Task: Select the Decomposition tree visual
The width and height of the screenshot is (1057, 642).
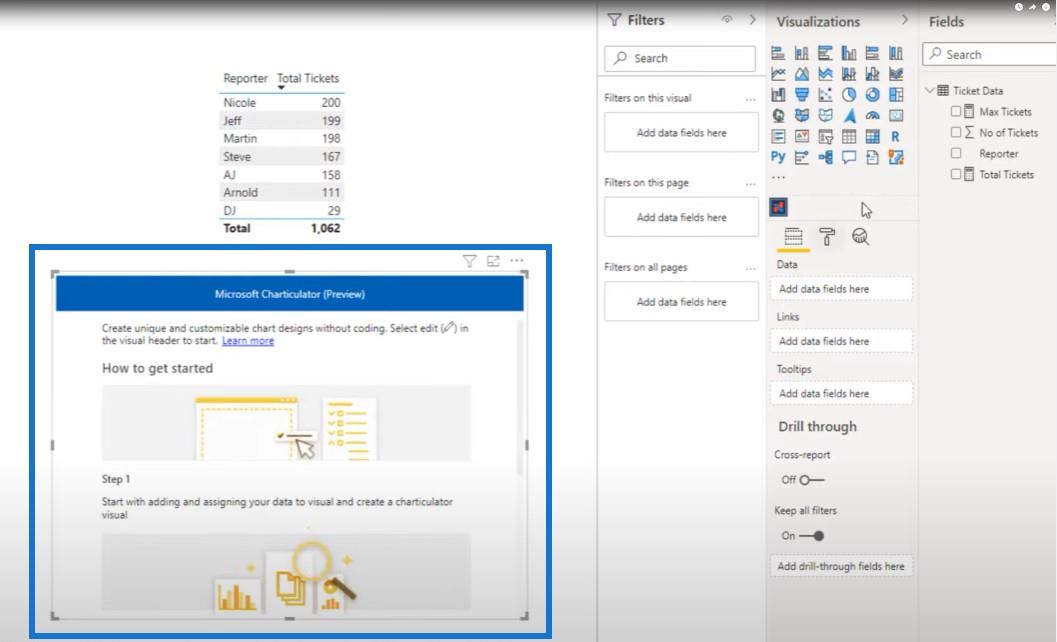Action: (x=825, y=157)
